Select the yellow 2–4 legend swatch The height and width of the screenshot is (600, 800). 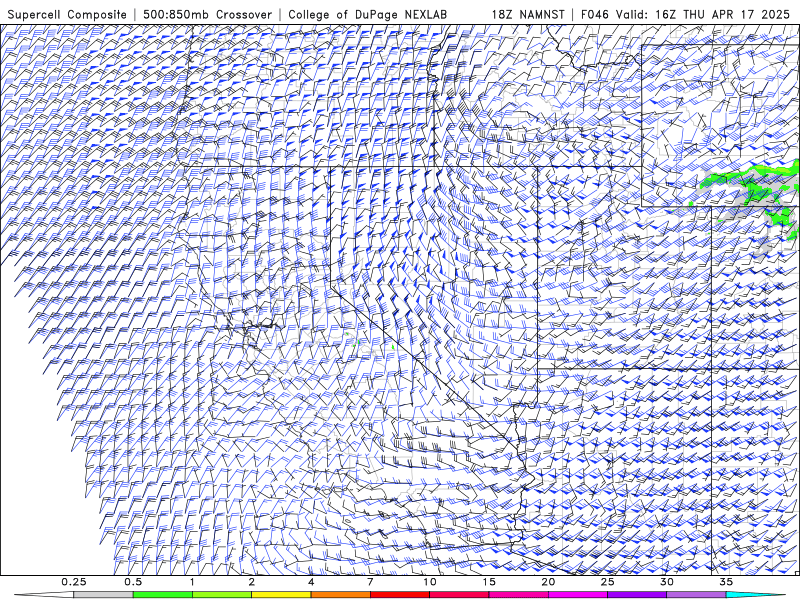[281, 595]
